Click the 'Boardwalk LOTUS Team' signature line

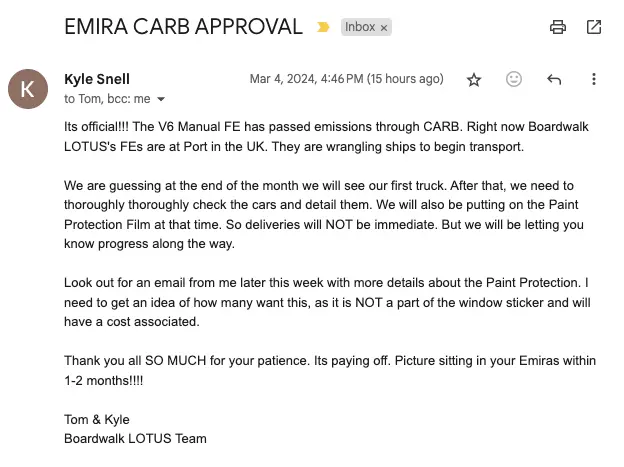tap(135, 438)
